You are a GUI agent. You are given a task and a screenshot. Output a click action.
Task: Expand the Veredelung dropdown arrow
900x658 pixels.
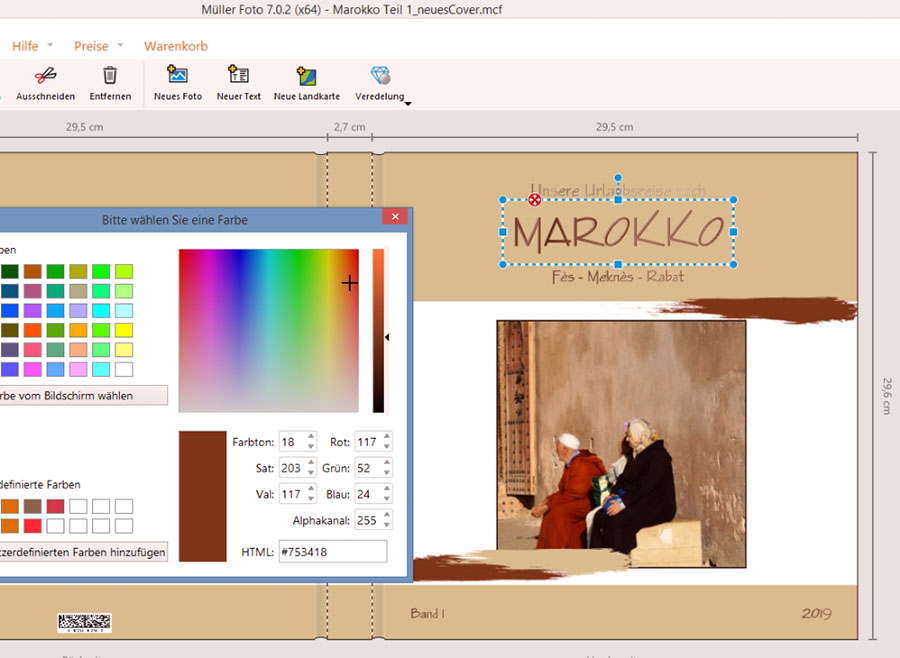[408, 102]
